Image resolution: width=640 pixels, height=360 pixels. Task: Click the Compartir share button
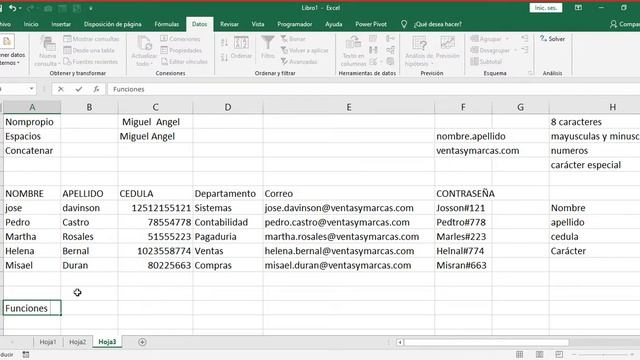625,24
